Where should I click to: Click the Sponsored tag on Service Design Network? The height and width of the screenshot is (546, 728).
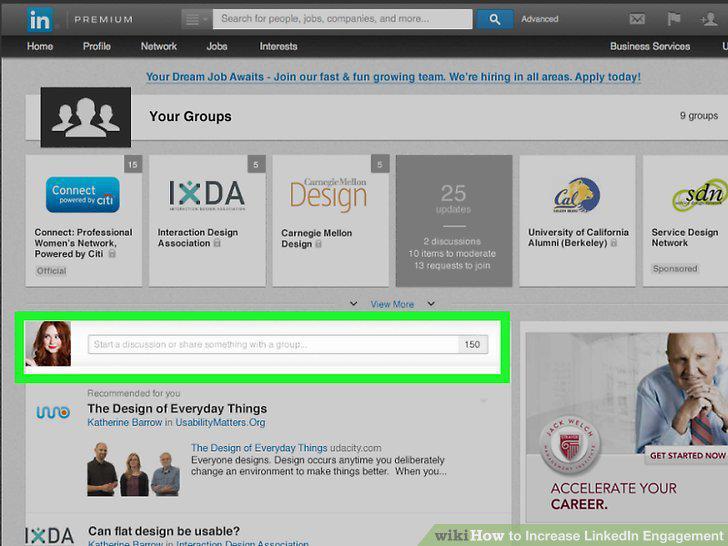[x=675, y=268]
